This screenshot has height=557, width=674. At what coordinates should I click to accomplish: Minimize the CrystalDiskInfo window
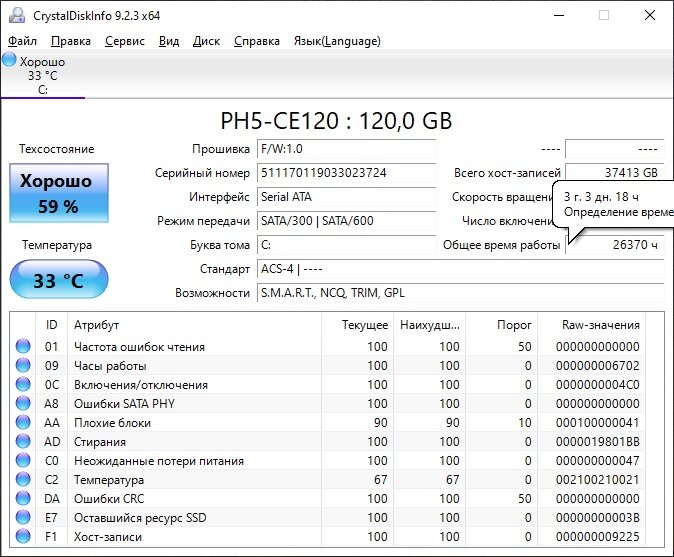(x=559, y=15)
